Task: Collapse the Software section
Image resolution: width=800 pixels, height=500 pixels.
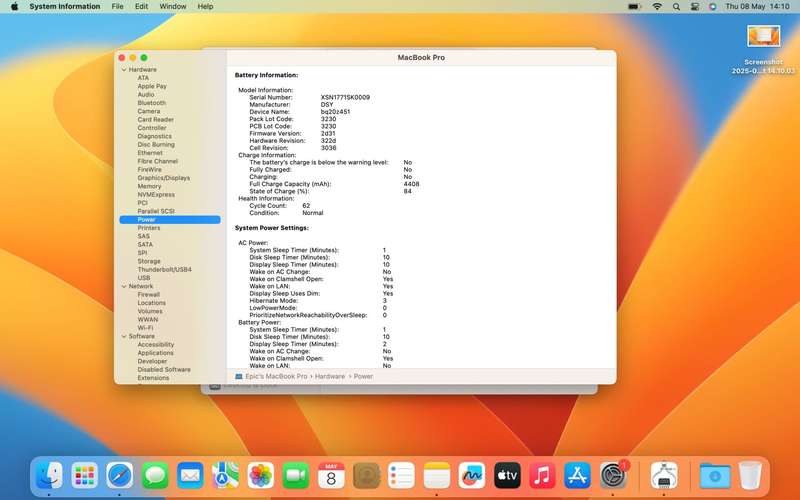Action: click(124, 336)
